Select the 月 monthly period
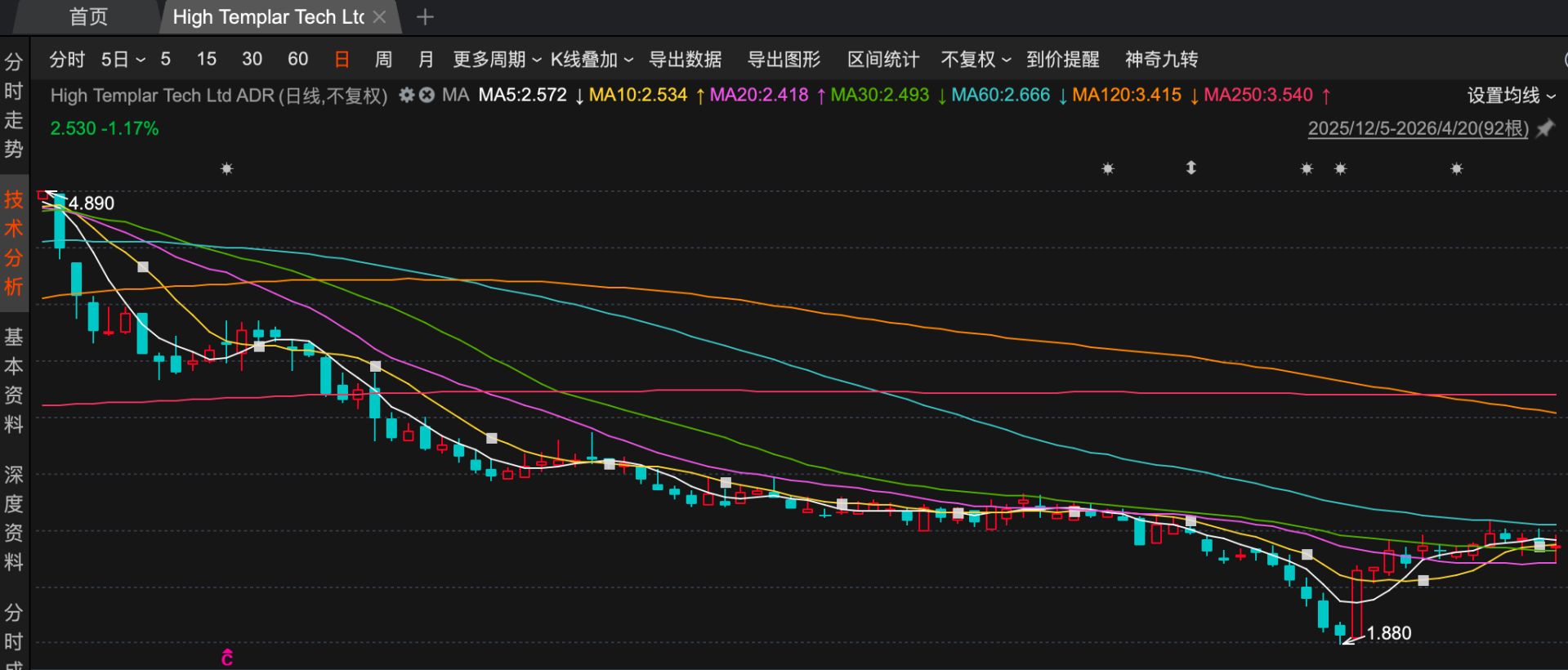Screen dimensions: 1568x670 pos(426,60)
